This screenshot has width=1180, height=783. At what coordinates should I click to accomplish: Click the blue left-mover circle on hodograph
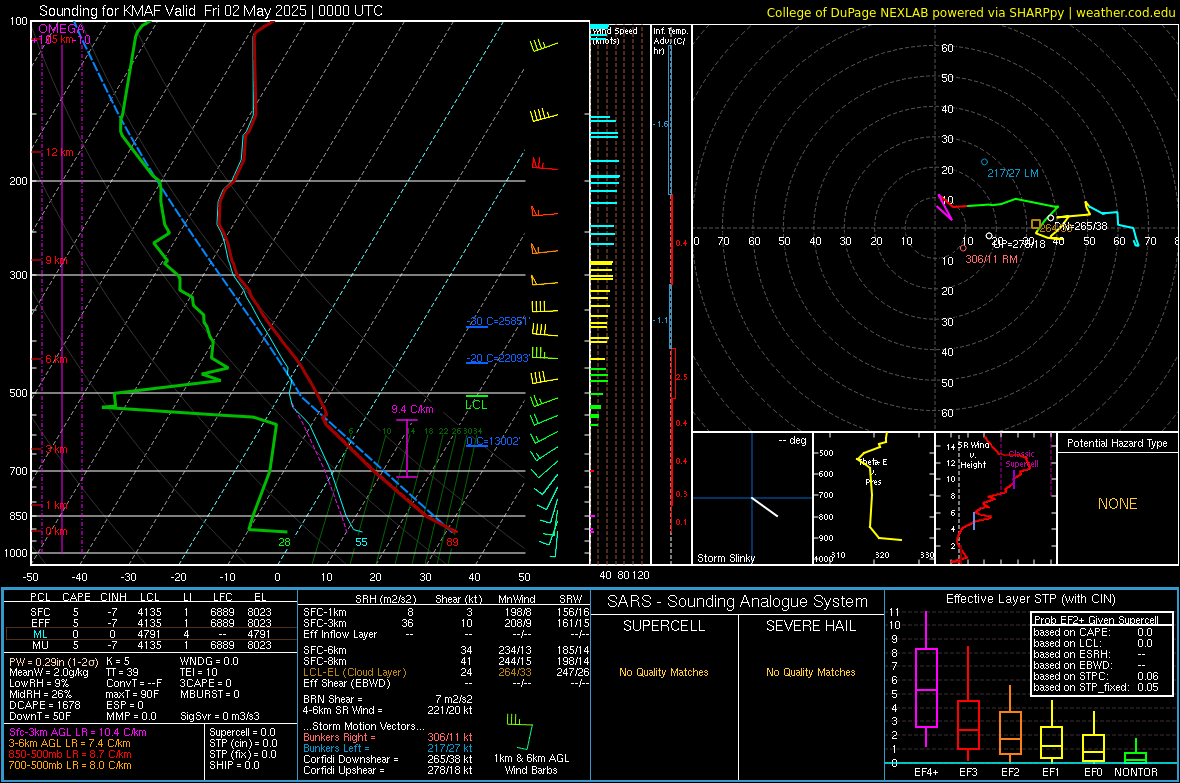click(x=984, y=162)
